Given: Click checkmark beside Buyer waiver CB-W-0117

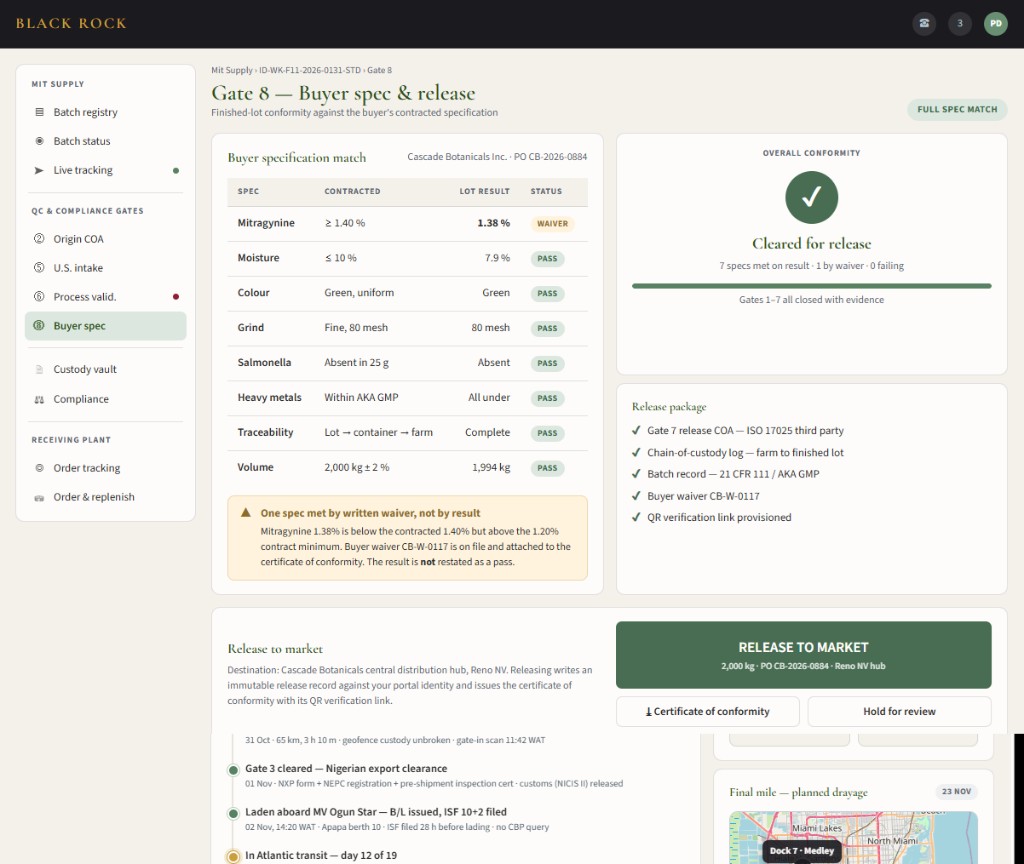Looking at the screenshot, I should click(x=636, y=496).
